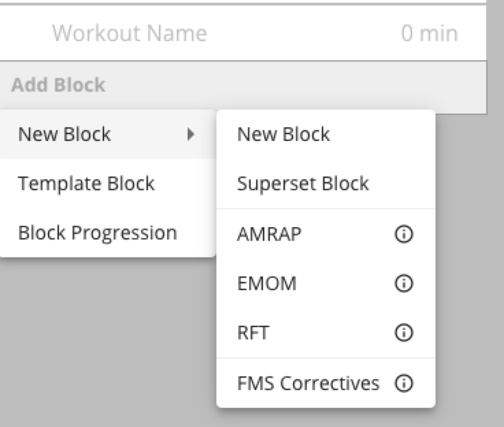Click the 0 min duration field

tap(429, 33)
